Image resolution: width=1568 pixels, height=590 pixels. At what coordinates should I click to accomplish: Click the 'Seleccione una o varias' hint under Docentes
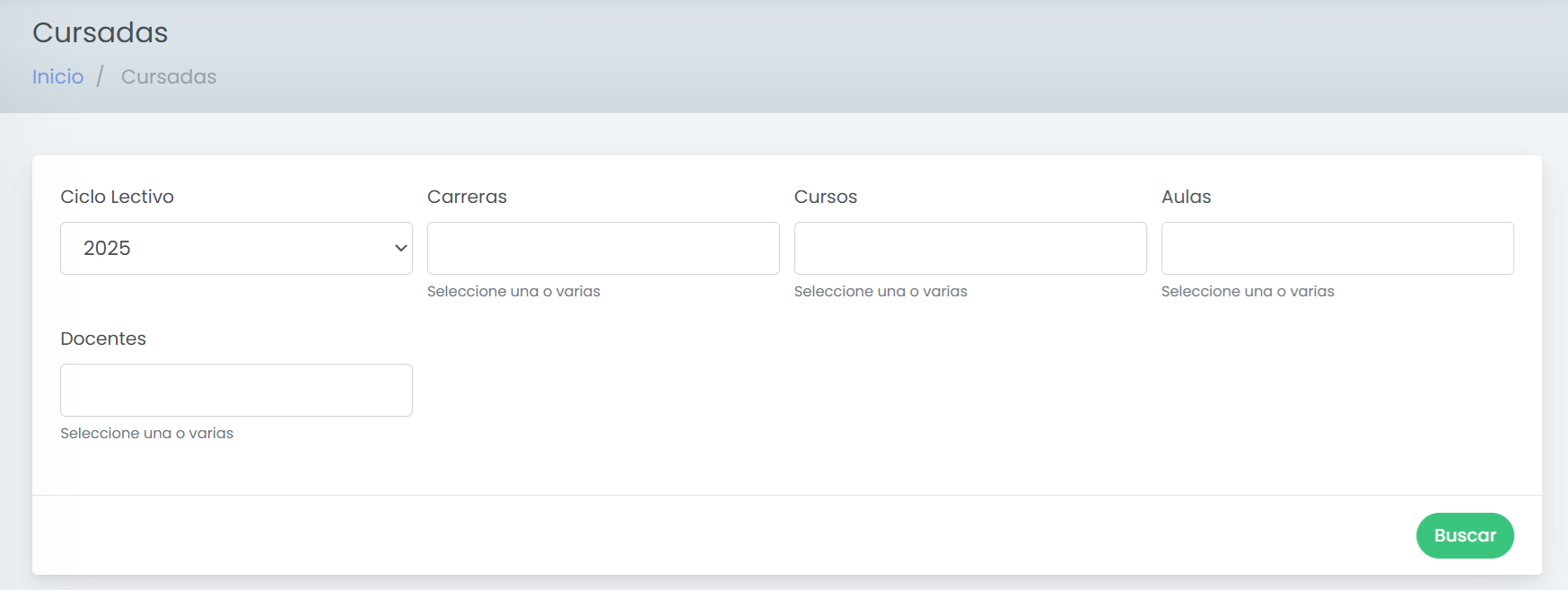pyautogui.click(x=146, y=433)
